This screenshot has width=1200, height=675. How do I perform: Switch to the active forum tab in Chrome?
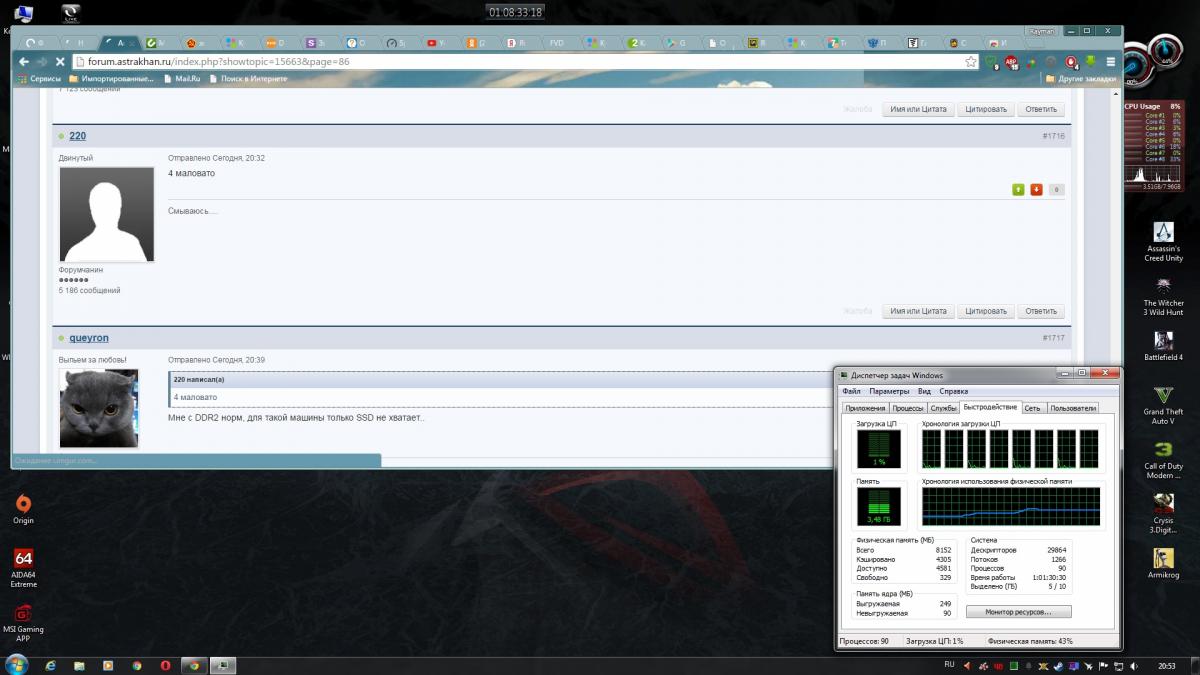(x=121, y=43)
